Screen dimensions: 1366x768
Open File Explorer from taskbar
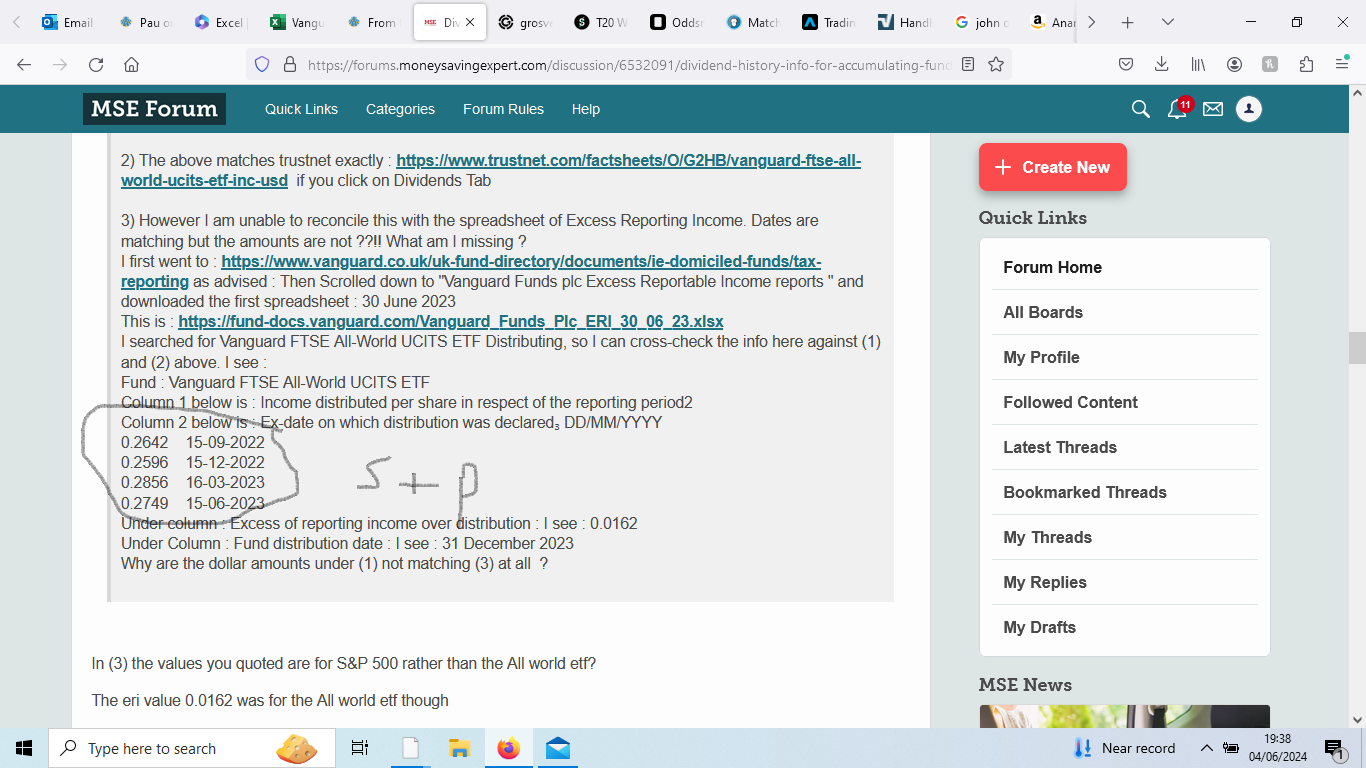pos(459,748)
